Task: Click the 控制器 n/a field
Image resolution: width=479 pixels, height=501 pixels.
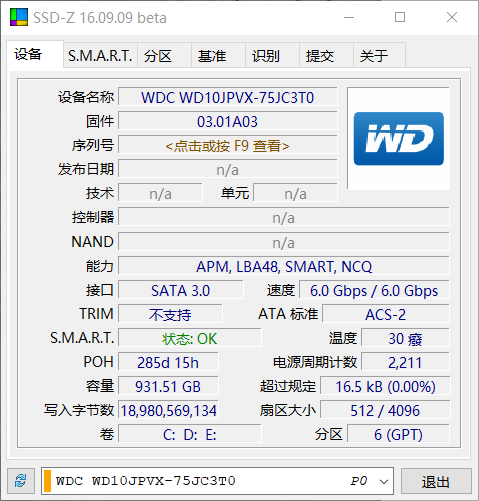Action: (x=284, y=217)
